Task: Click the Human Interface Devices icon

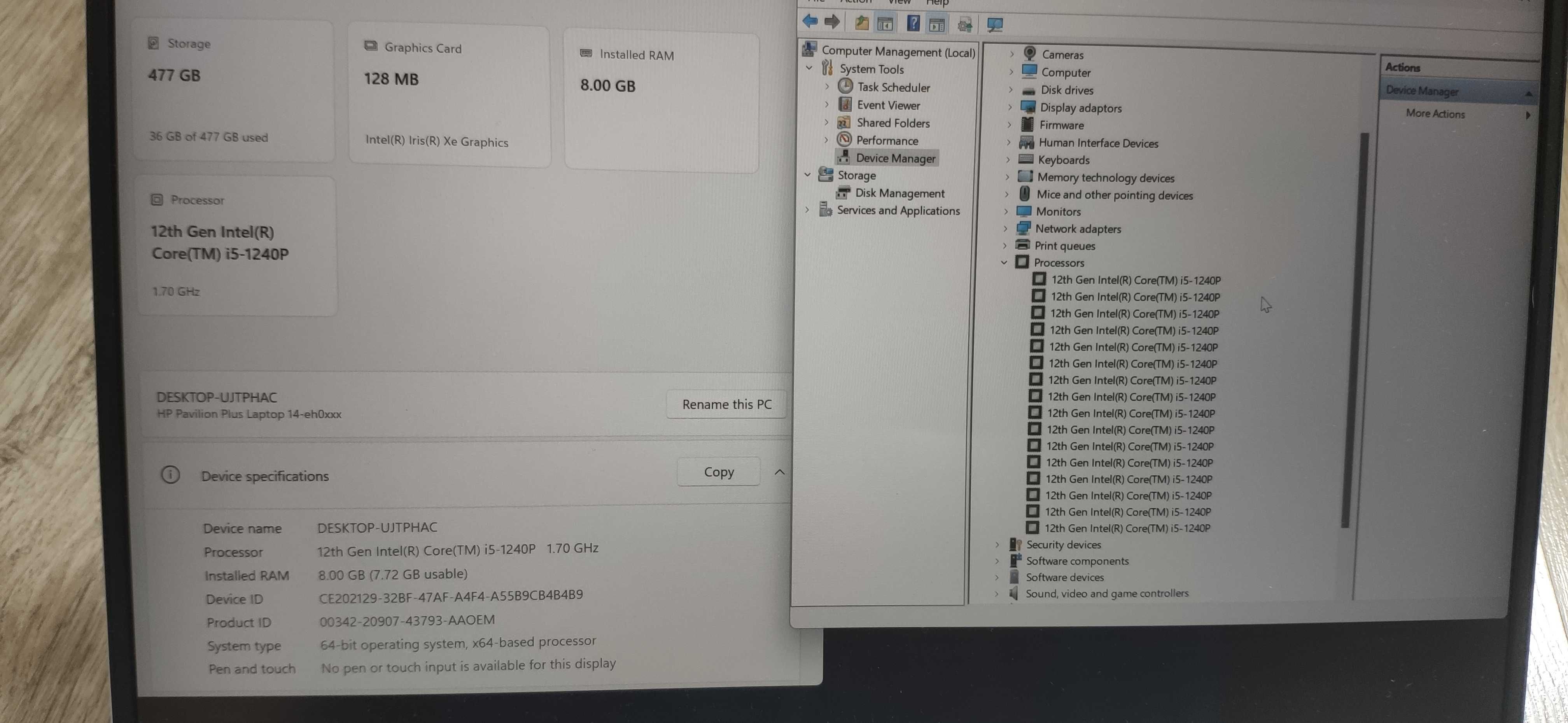Action: click(1026, 142)
